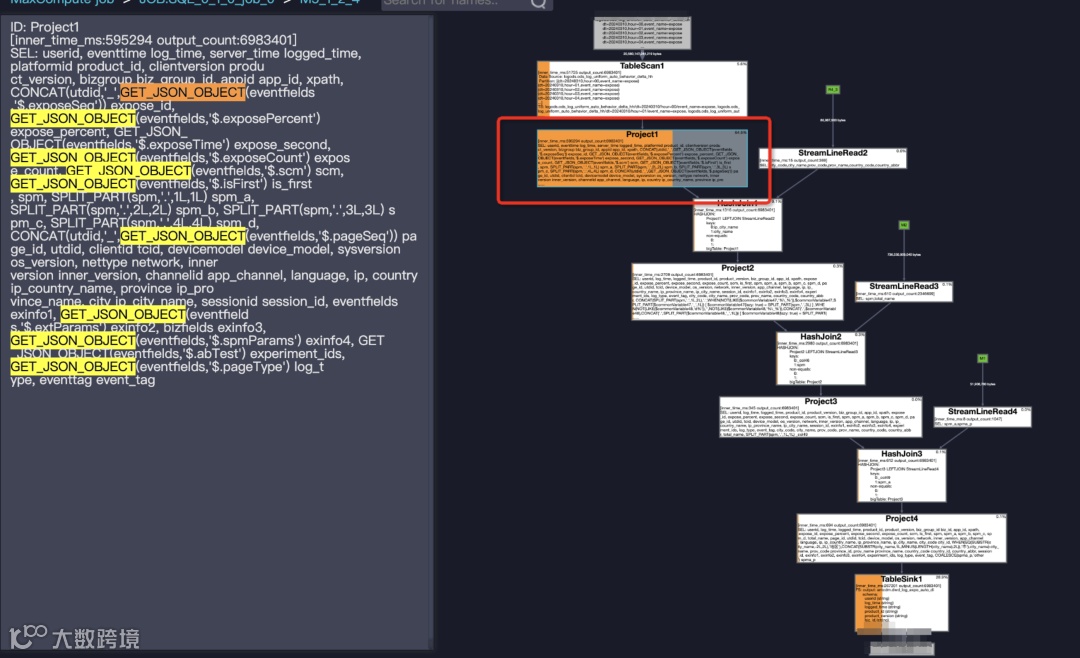Click the 'ip_country_name, province ip_pro' line
Screen dimensions: 1080x658
pos(112,289)
